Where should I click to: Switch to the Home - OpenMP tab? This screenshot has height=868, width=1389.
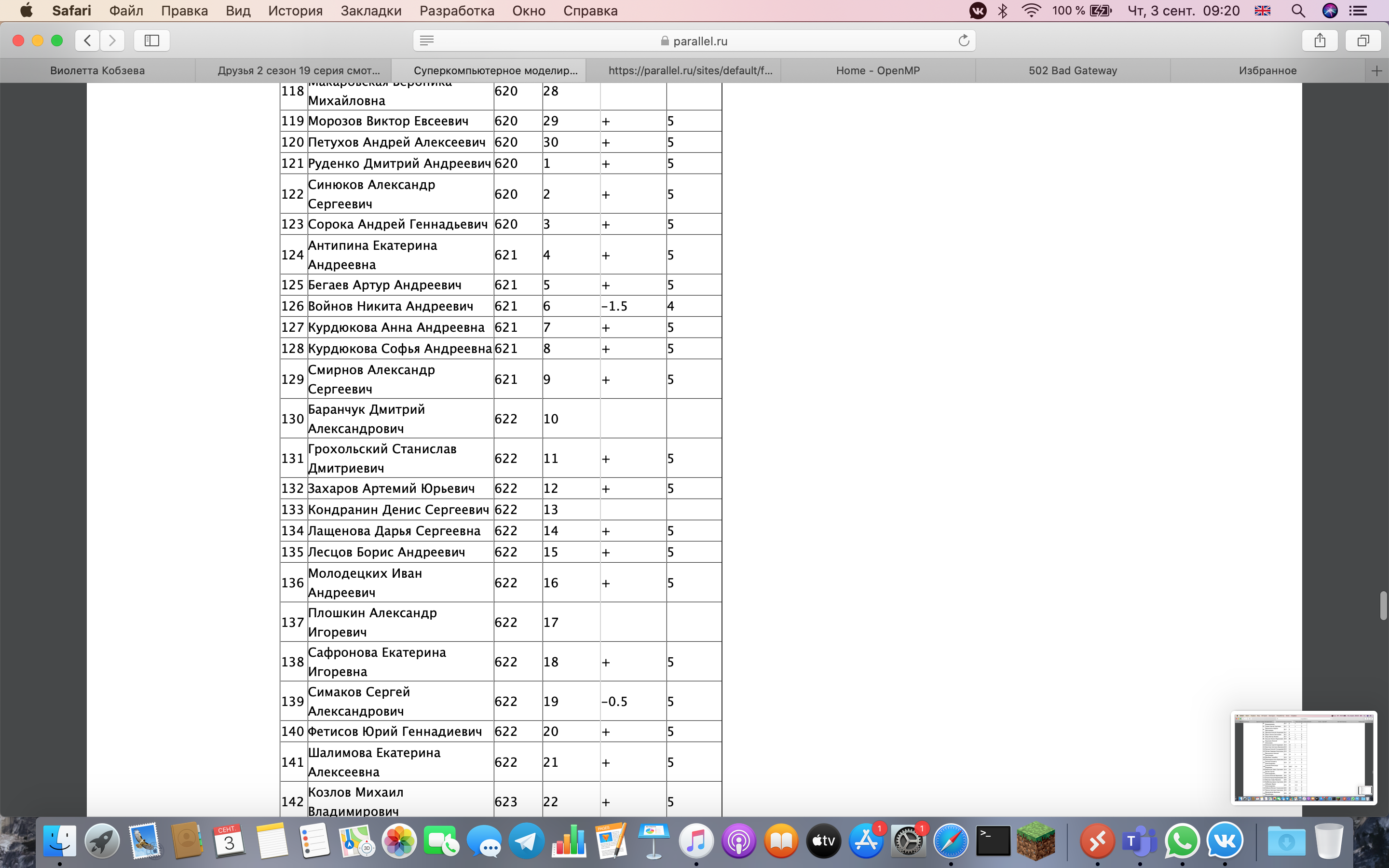pos(878,70)
